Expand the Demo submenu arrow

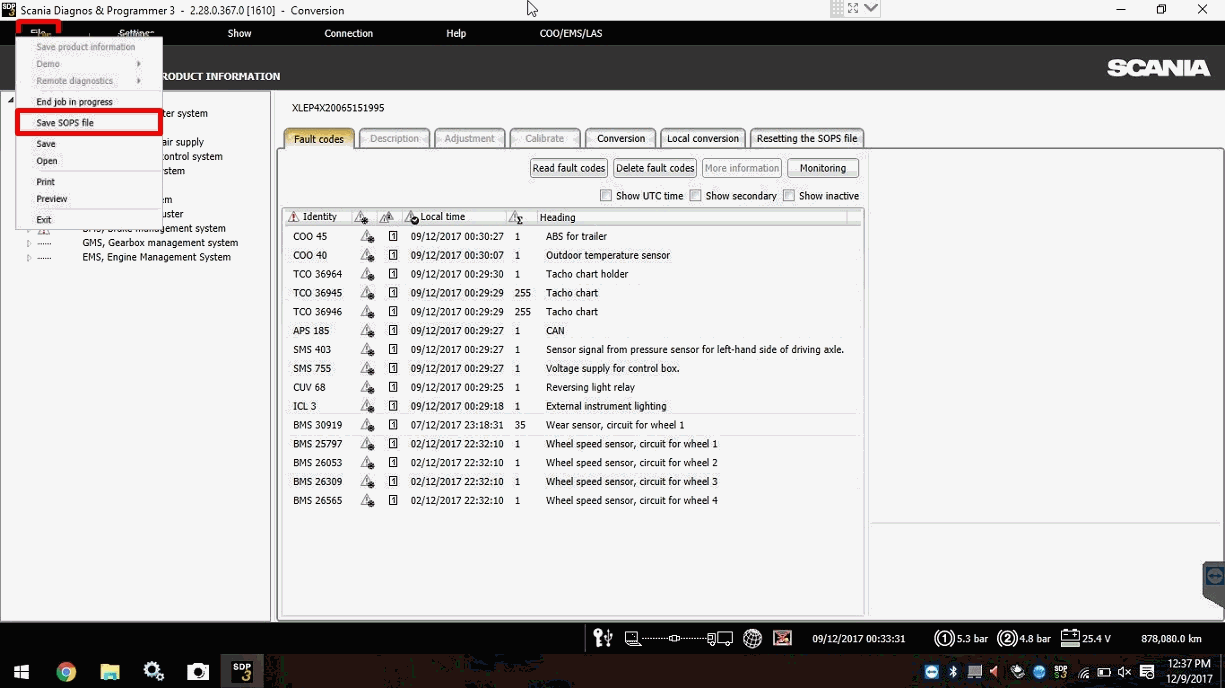click(x=138, y=64)
